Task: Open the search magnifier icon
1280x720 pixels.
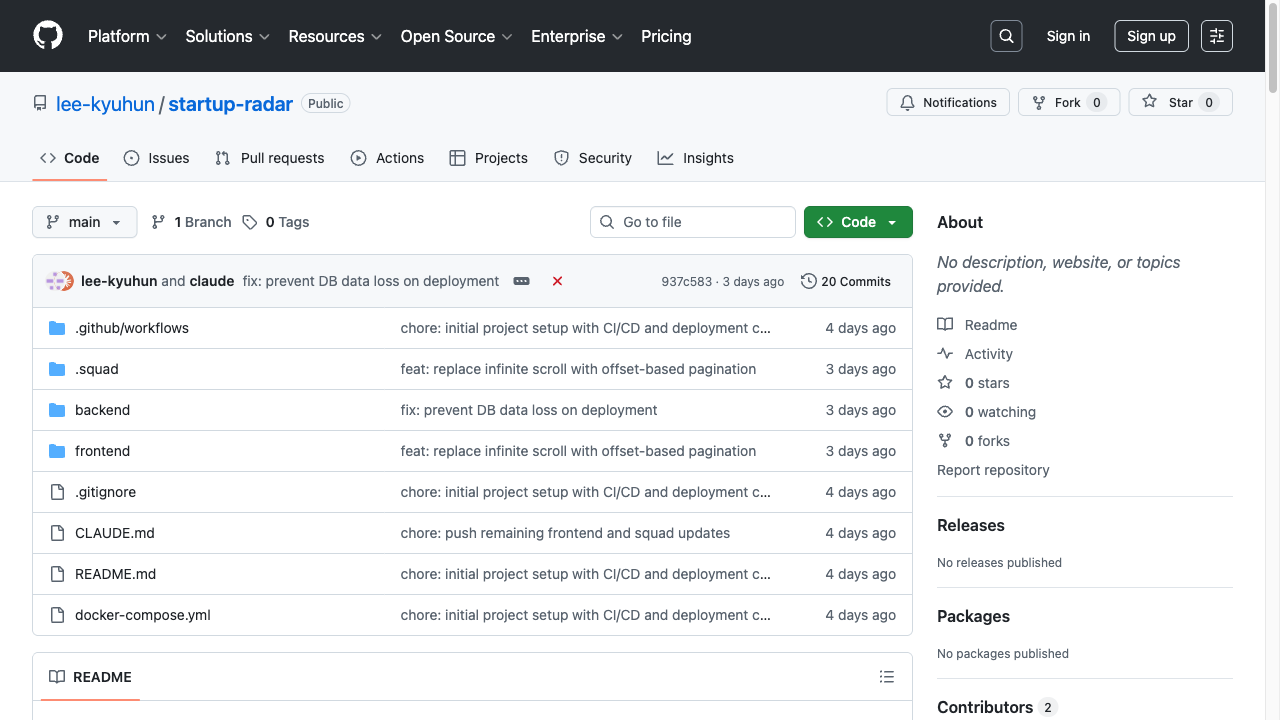Action: 1006,36
